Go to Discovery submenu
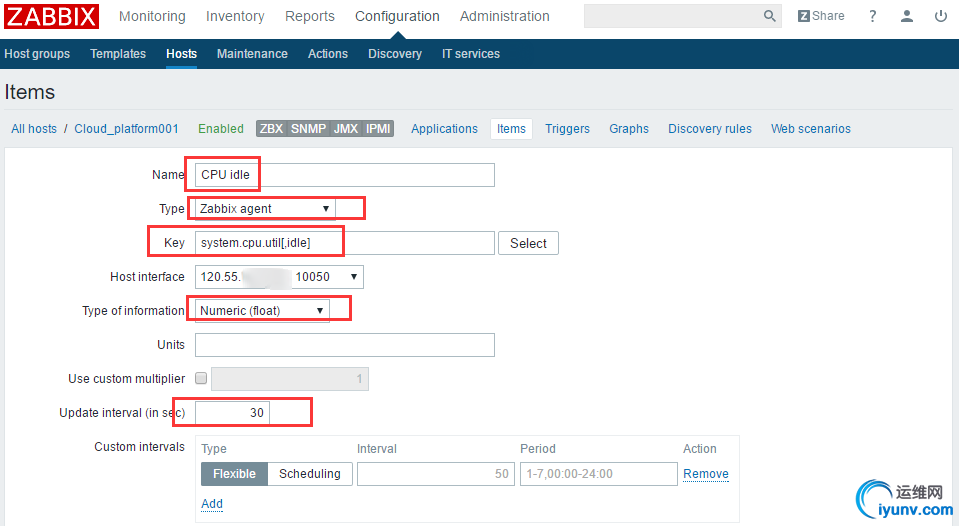Screen dimensions: 959x526 tap(395, 54)
